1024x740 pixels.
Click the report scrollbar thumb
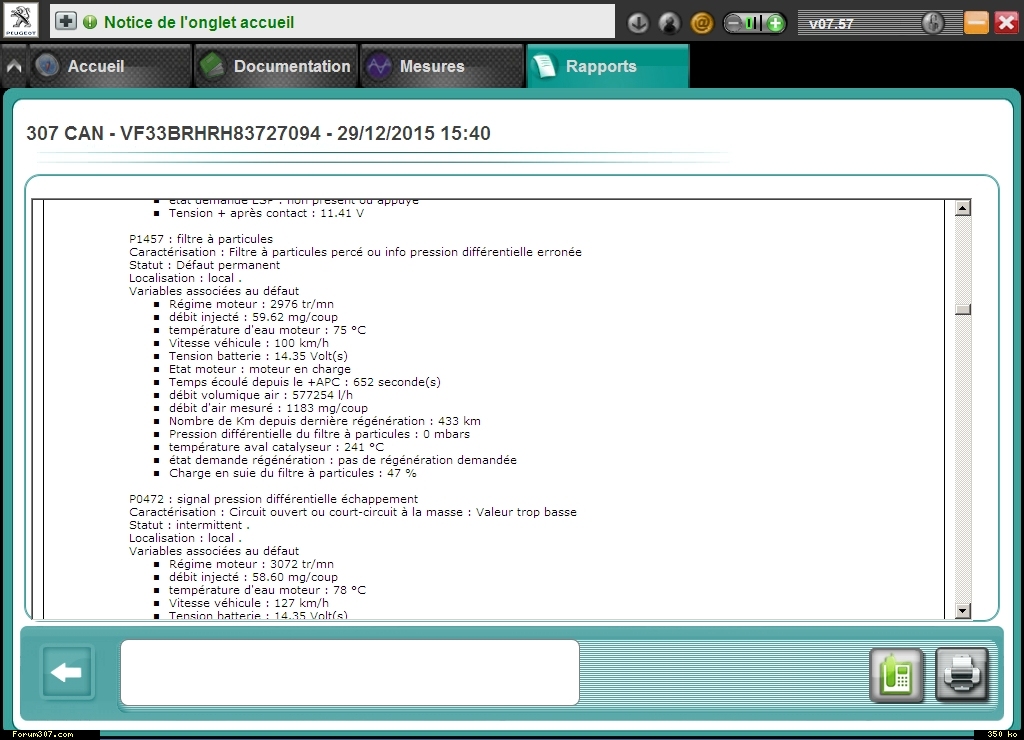[963, 310]
